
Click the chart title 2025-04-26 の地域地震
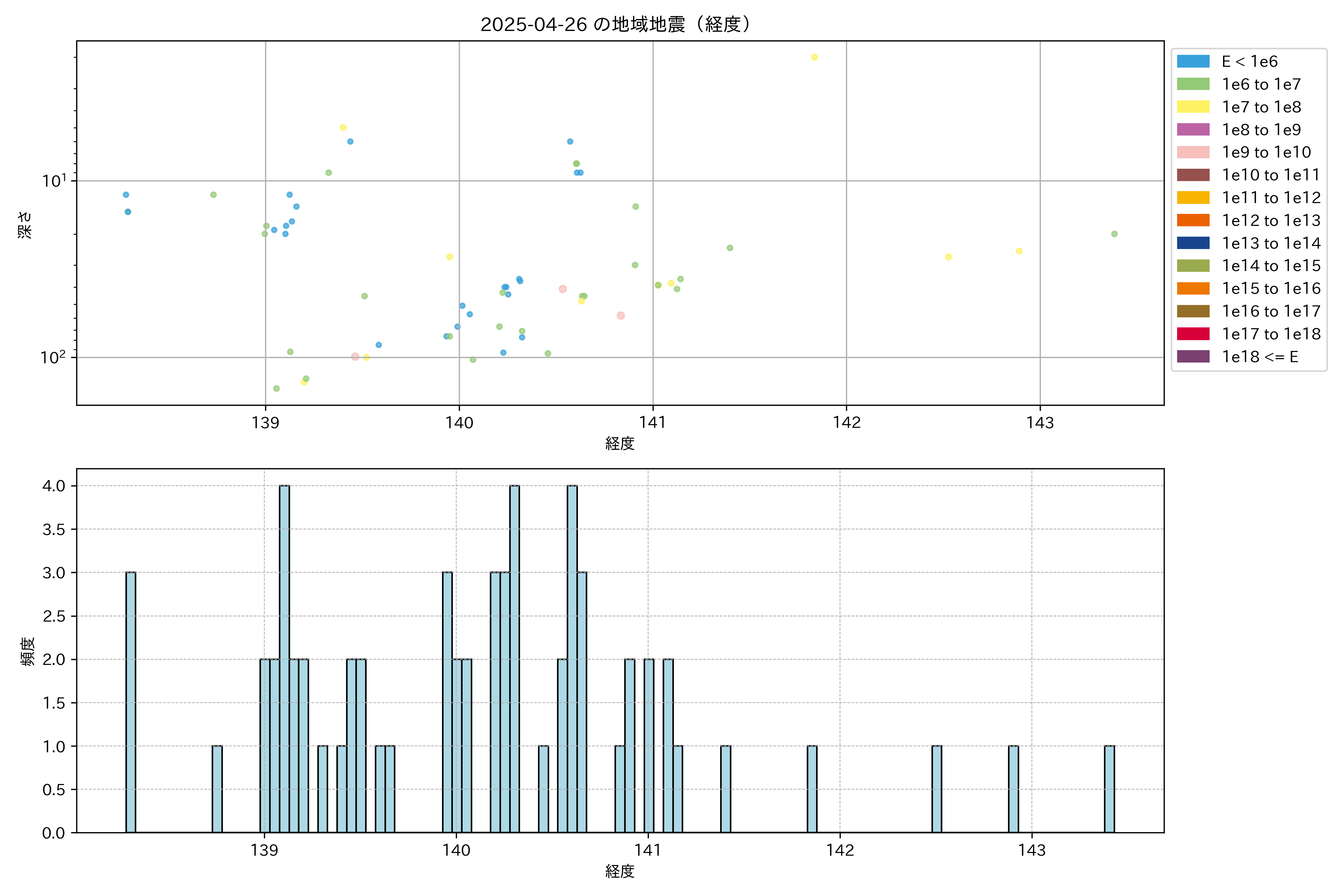click(x=615, y=25)
